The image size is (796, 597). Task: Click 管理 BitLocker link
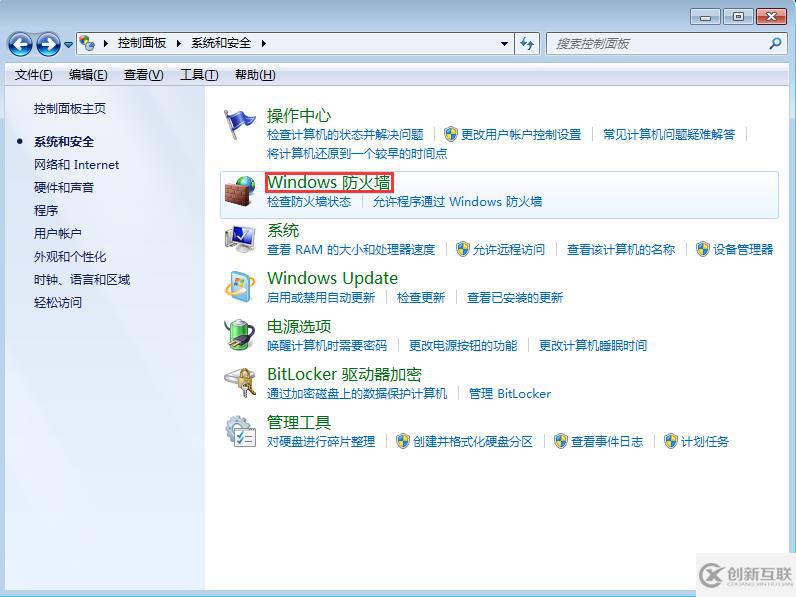point(510,394)
